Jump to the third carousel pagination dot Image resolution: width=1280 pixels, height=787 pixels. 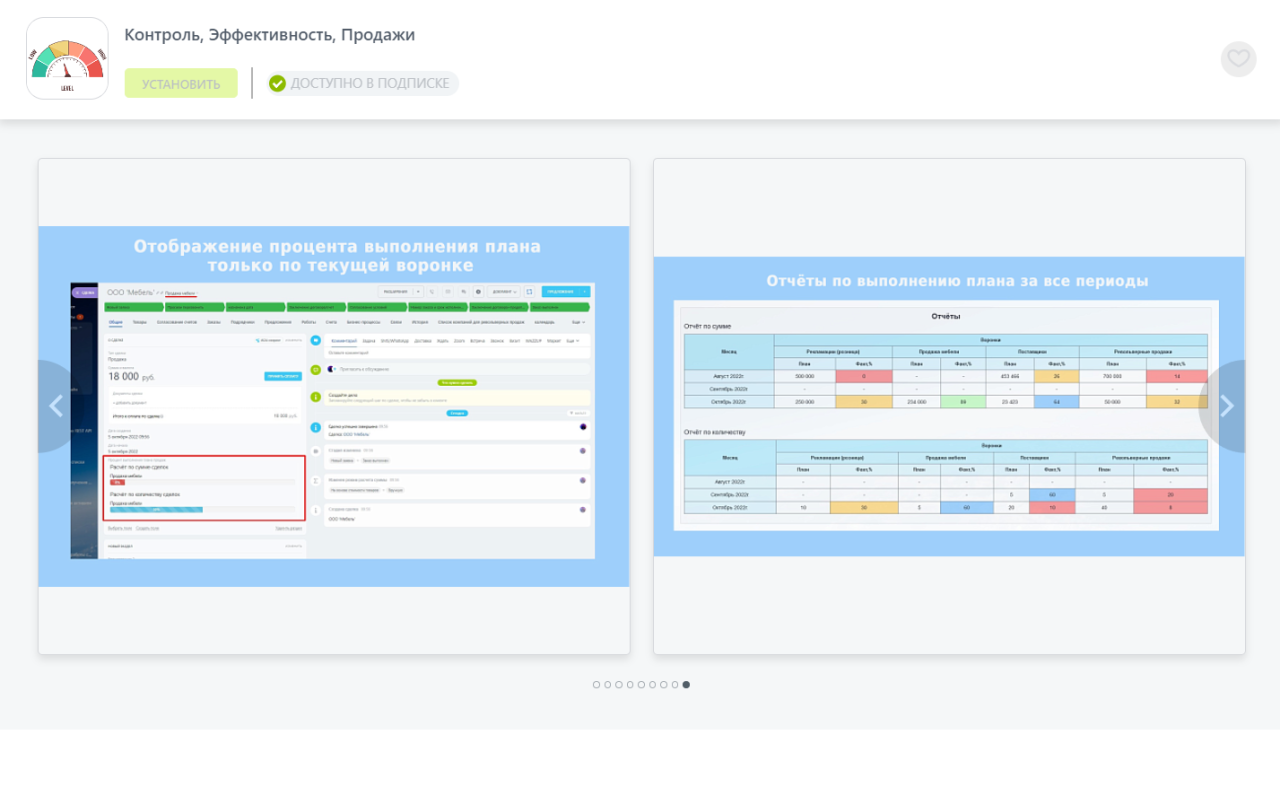click(x=619, y=685)
